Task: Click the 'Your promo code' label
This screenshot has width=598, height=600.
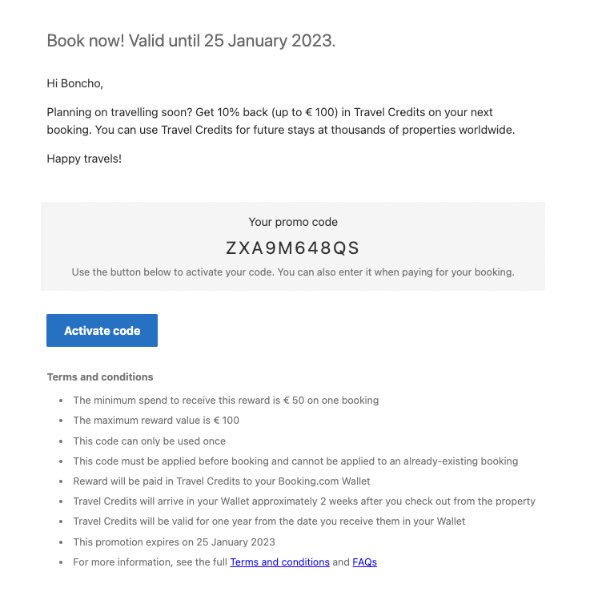Action: 293,222
